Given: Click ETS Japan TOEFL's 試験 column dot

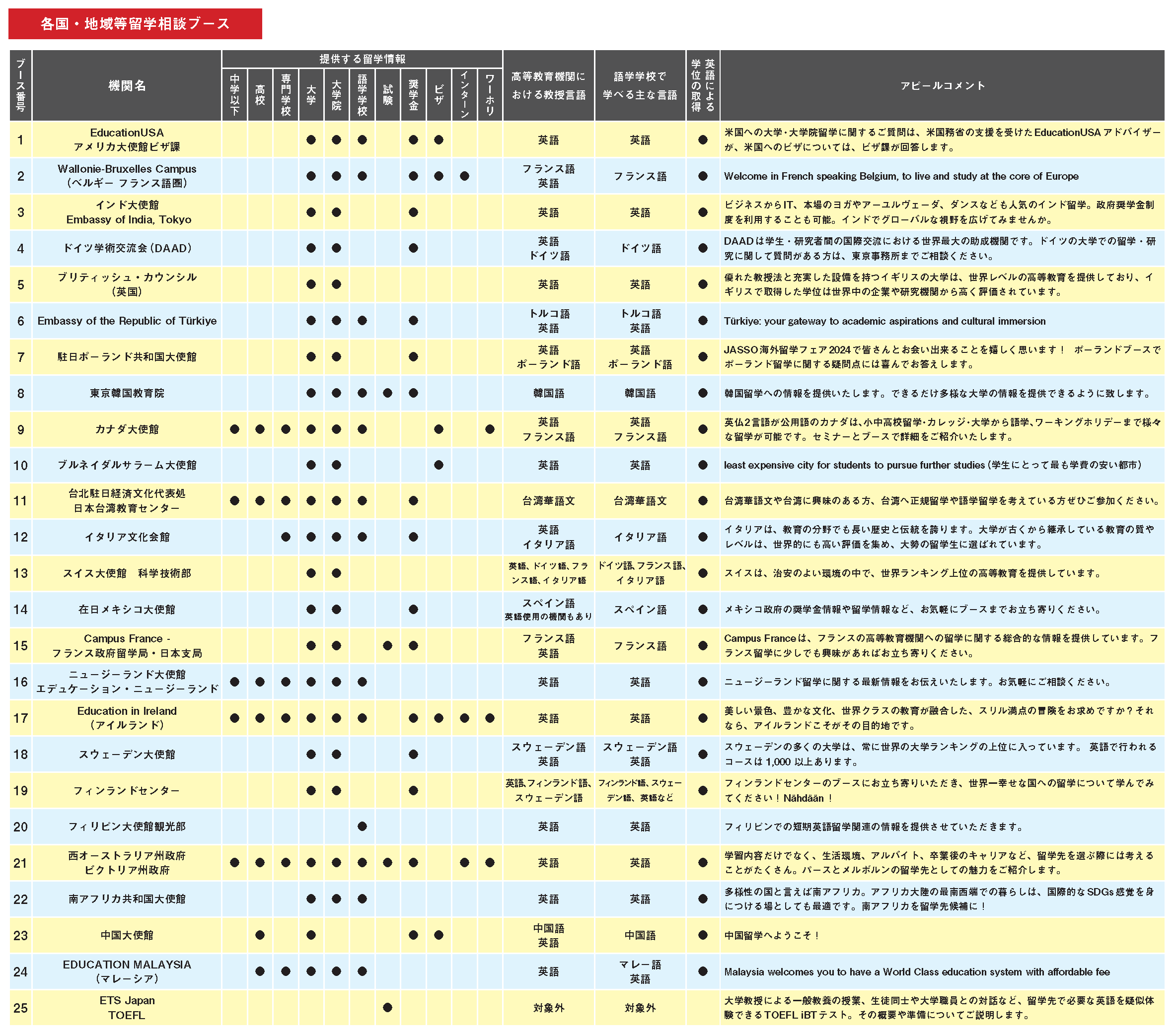Looking at the screenshot, I should [388, 1007].
